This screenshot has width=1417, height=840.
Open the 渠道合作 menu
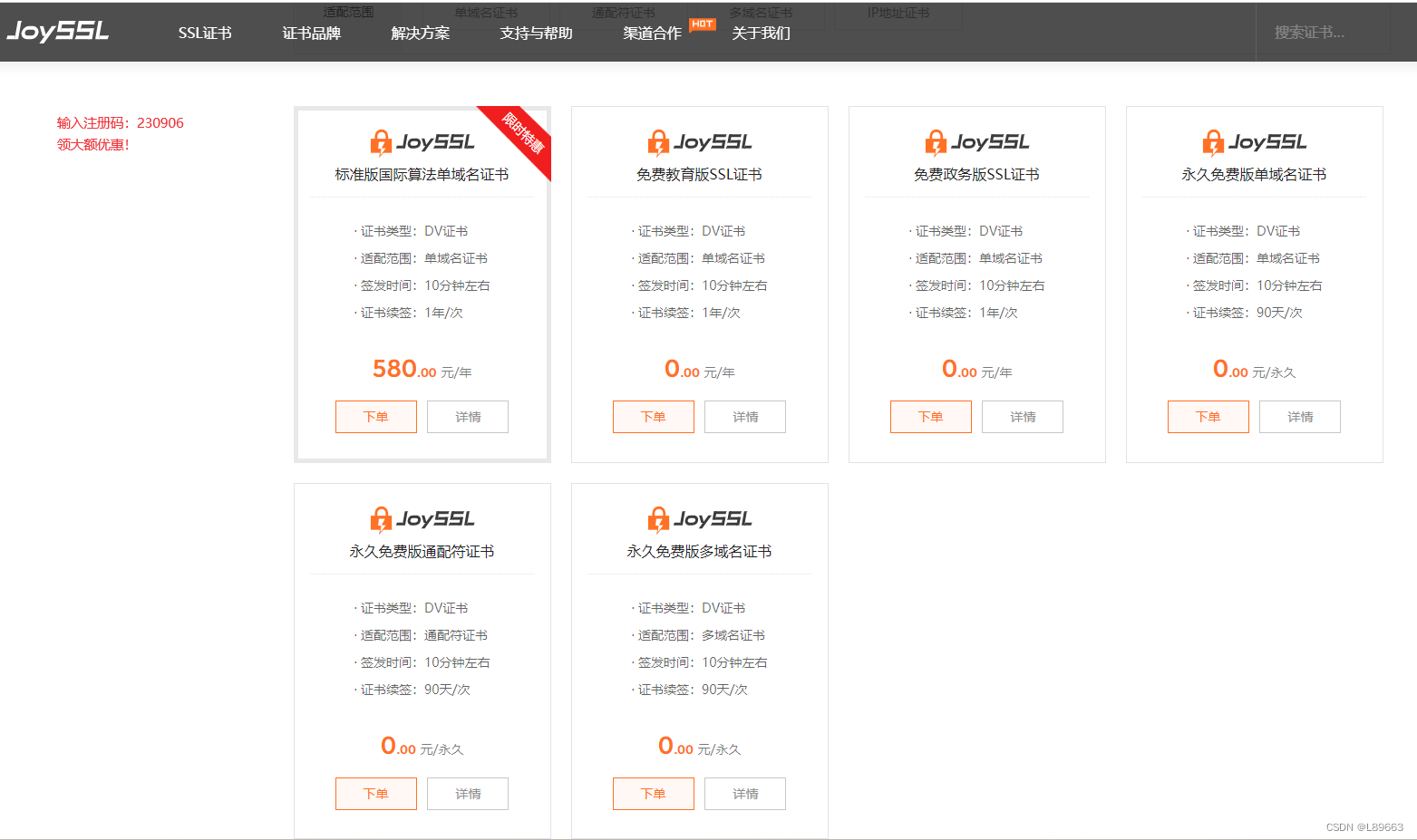point(652,33)
